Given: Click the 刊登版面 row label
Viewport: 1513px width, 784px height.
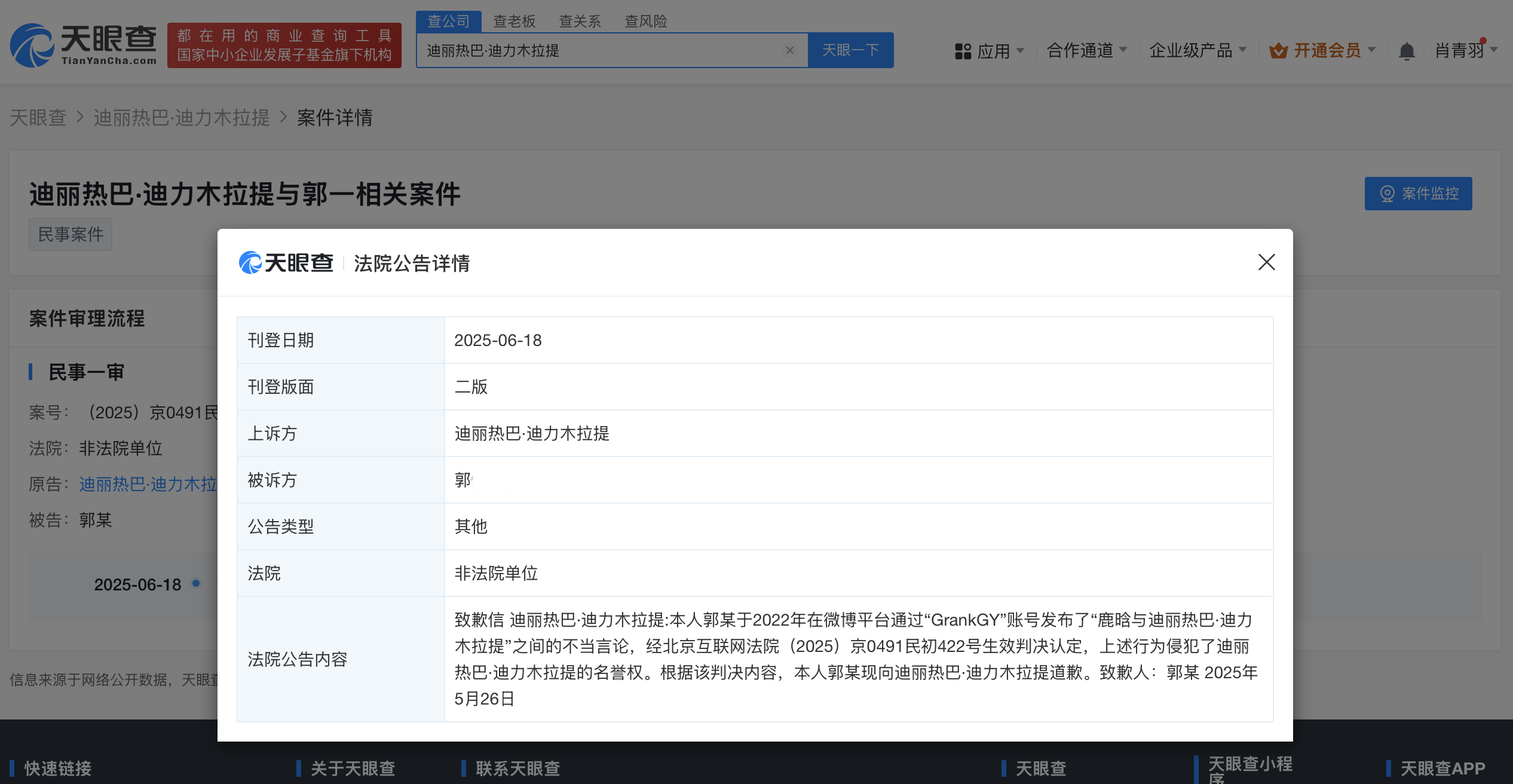Looking at the screenshot, I should (281, 387).
